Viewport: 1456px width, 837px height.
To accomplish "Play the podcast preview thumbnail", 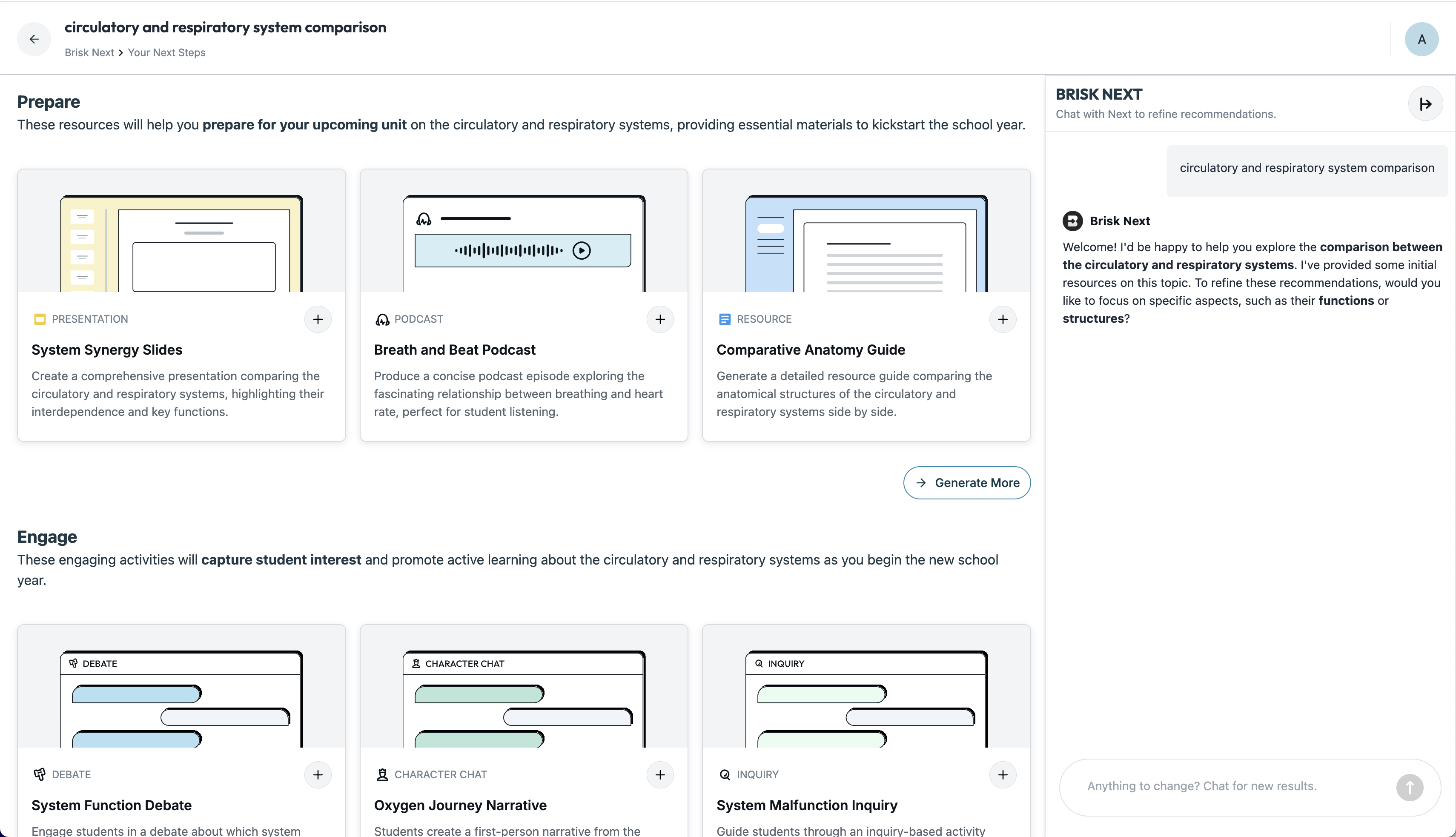I will 581,251.
